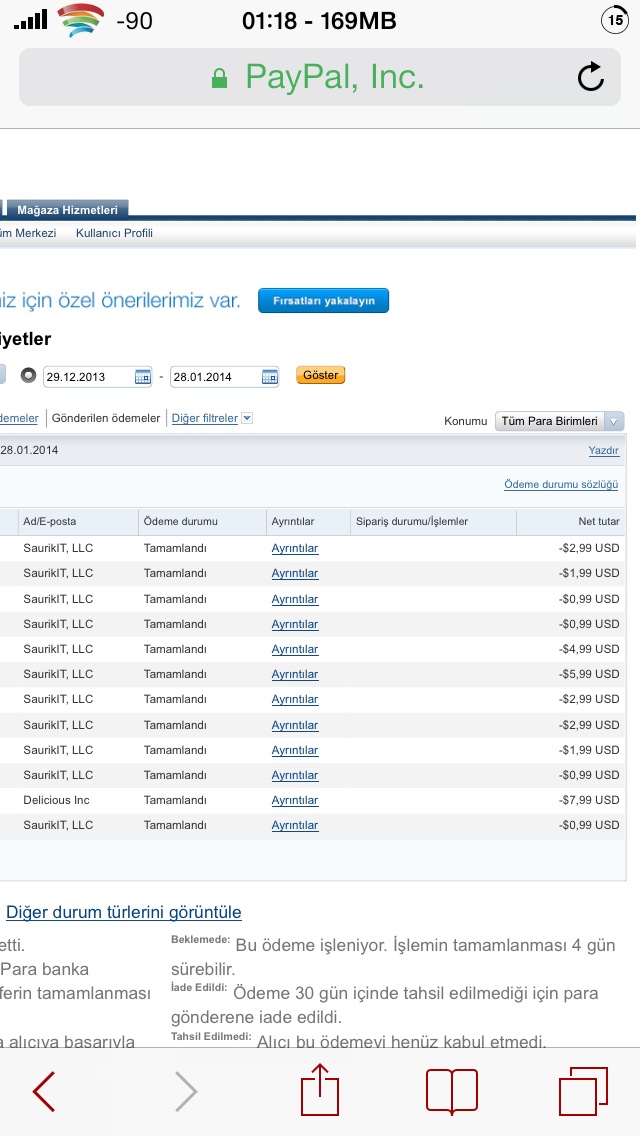This screenshot has height=1136, width=640.
Task: Click the -$4,99 USD amount cell
Action: pos(589,649)
